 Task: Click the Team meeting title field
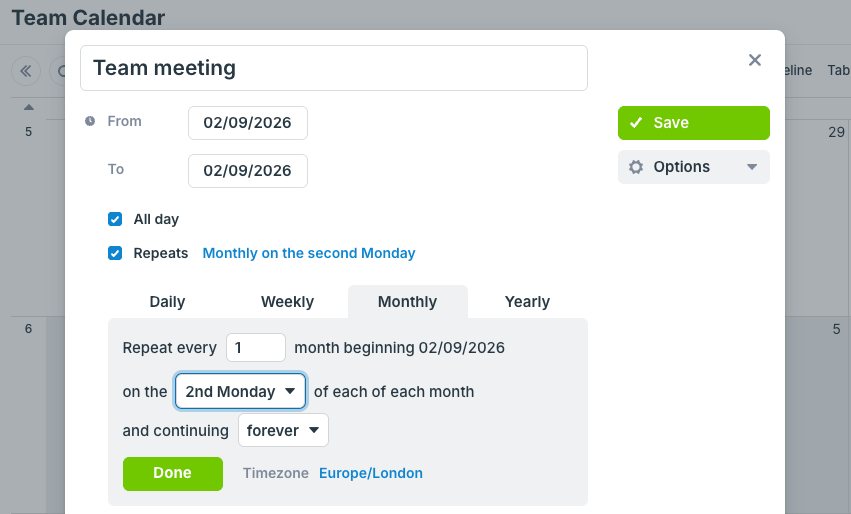[334, 68]
